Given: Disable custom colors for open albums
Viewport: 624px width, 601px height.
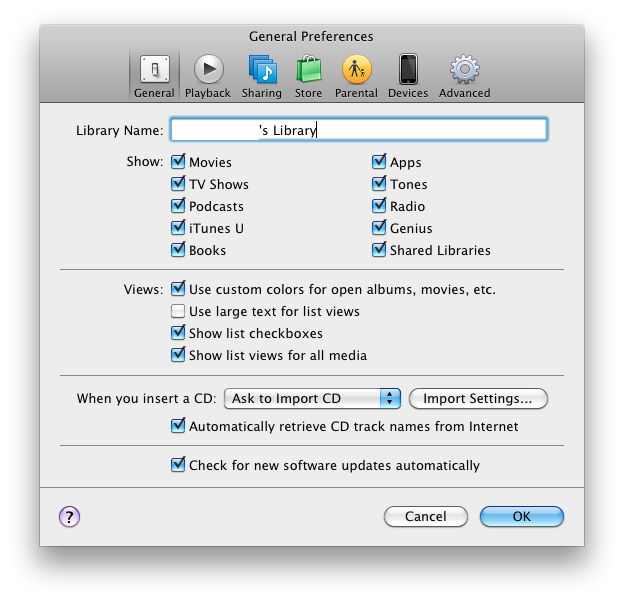Looking at the screenshot, I should (x=178, y=289).
